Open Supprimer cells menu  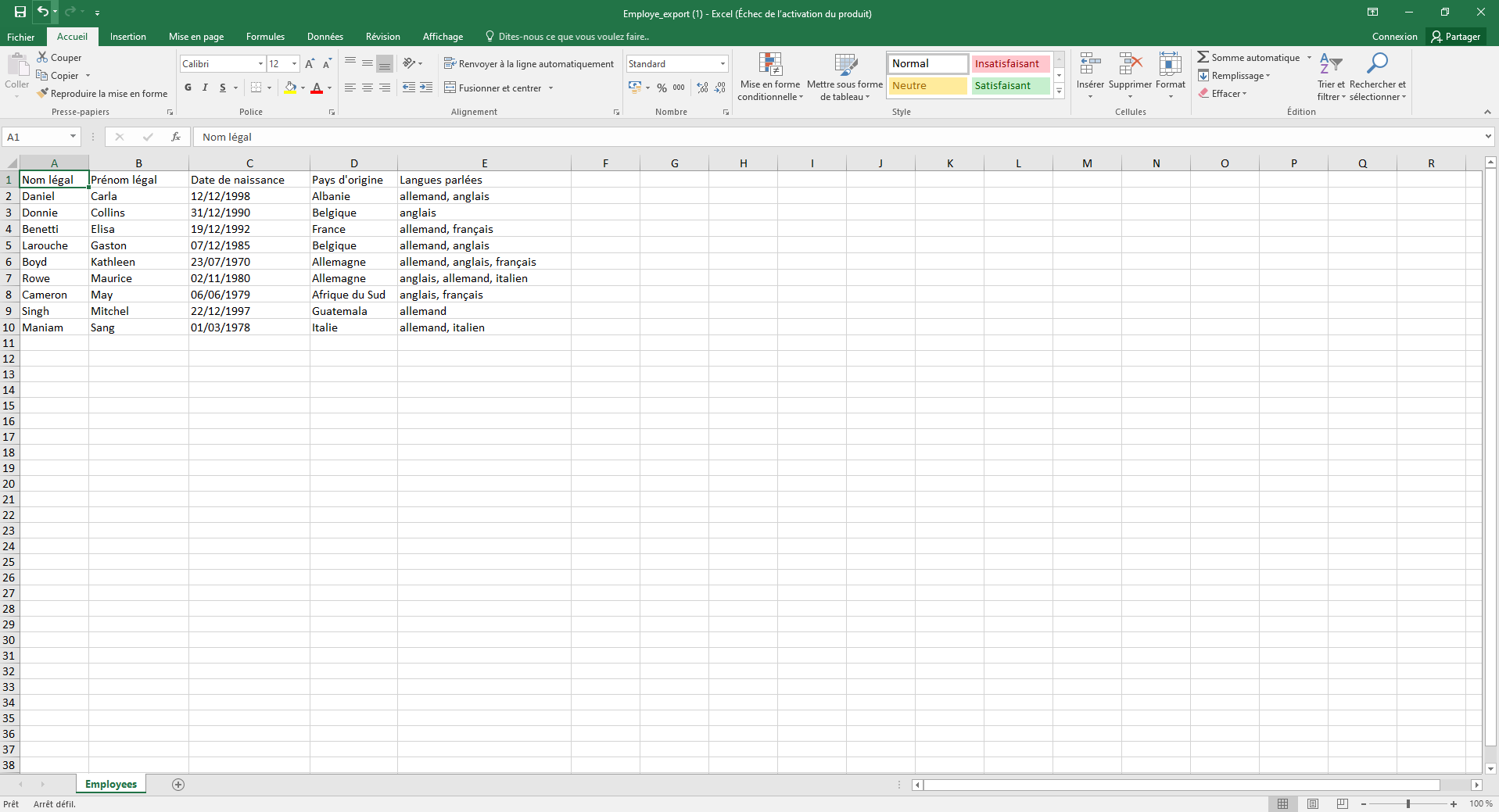1130,76
